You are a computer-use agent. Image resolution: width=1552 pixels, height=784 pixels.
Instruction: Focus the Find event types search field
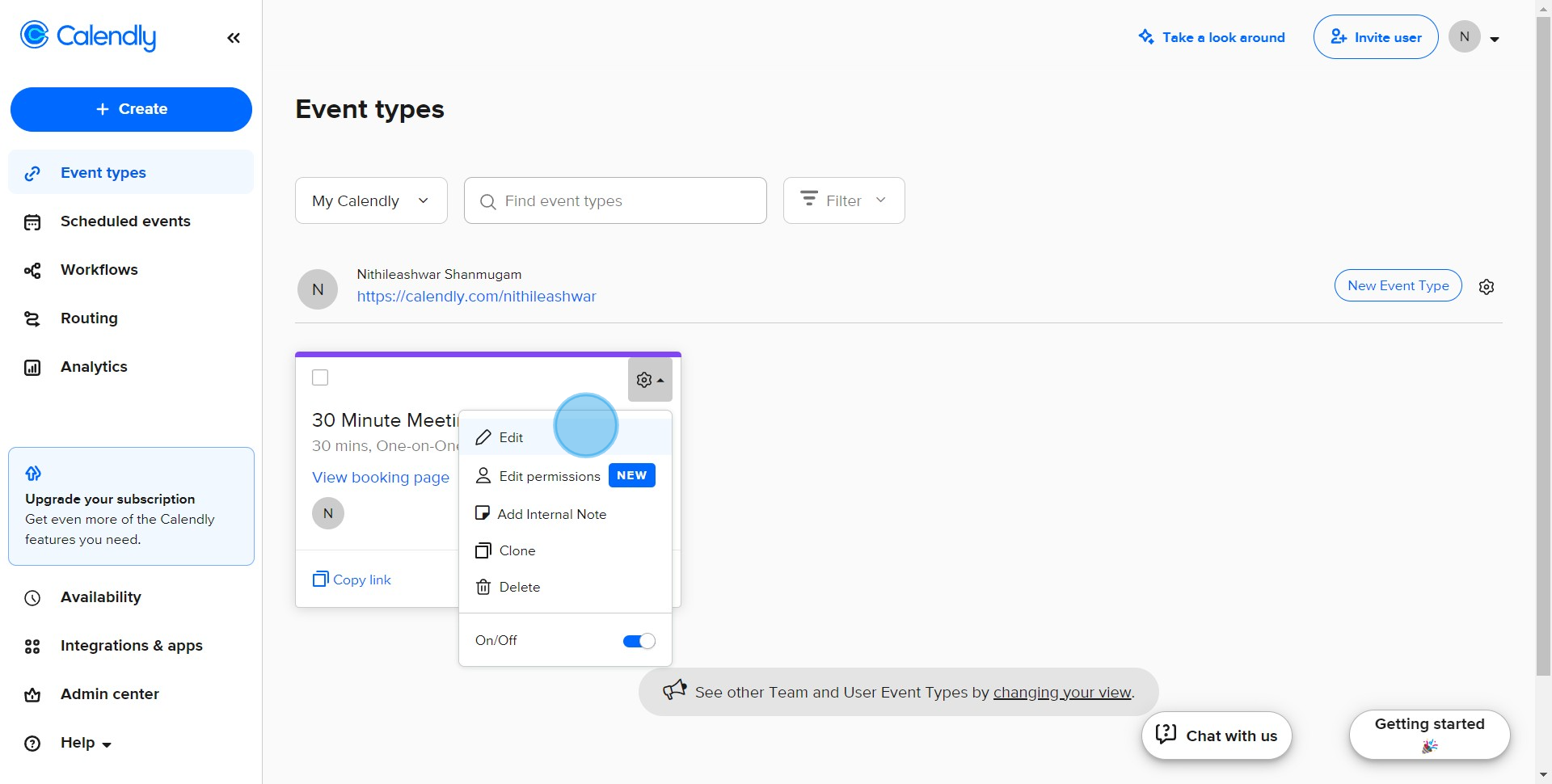(615, 200)
